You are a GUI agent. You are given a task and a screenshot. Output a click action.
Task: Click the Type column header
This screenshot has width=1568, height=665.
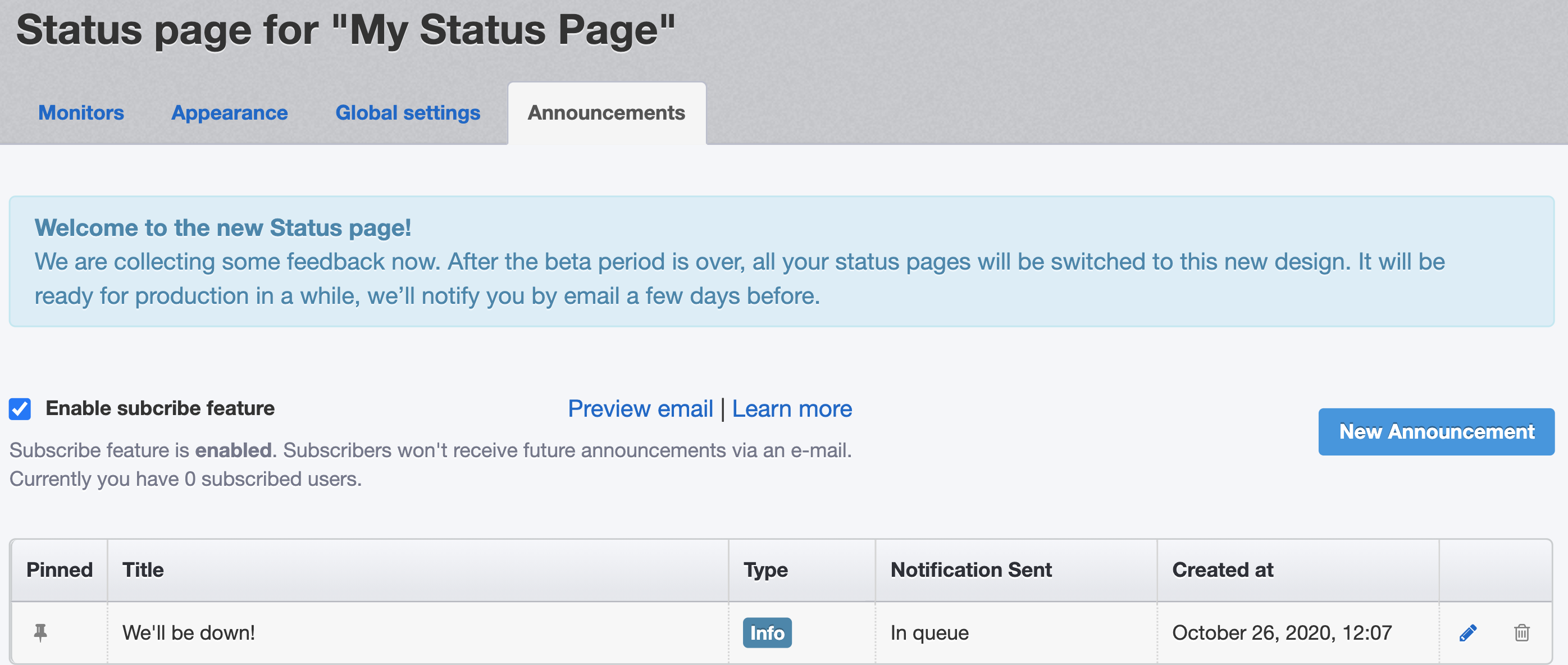765,570
